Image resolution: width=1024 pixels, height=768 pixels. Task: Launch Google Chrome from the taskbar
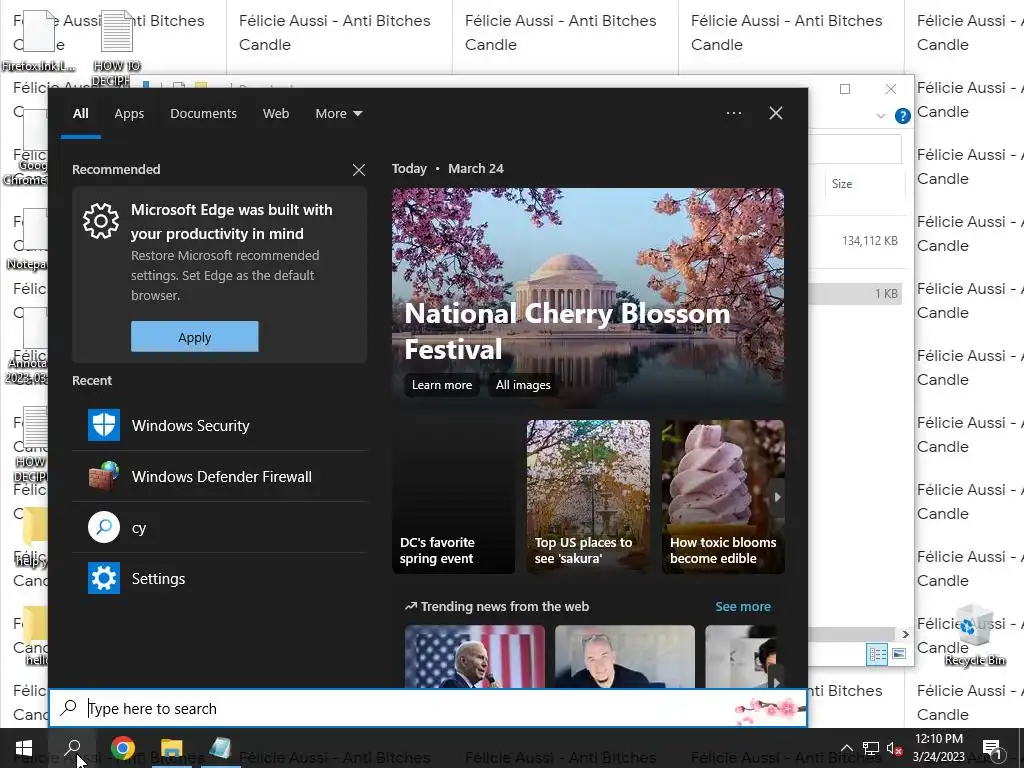click(123, 748)
